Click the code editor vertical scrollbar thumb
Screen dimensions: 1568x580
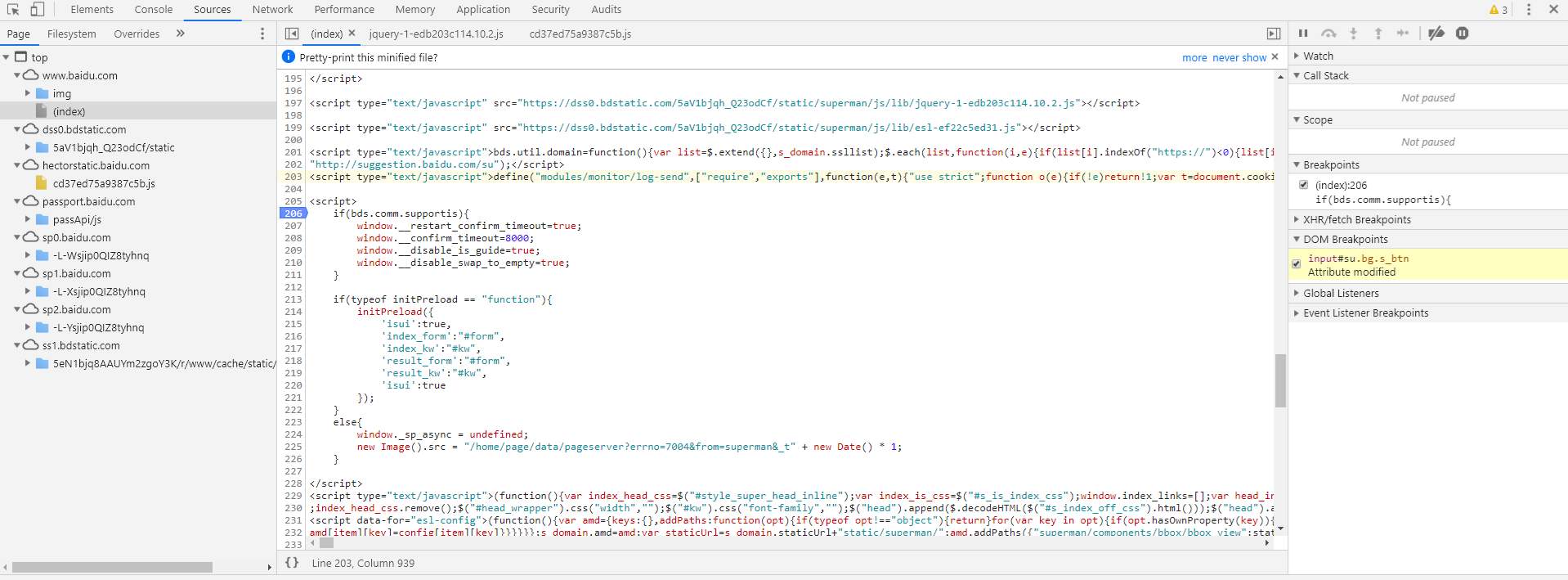click(x=1280, y=380)
